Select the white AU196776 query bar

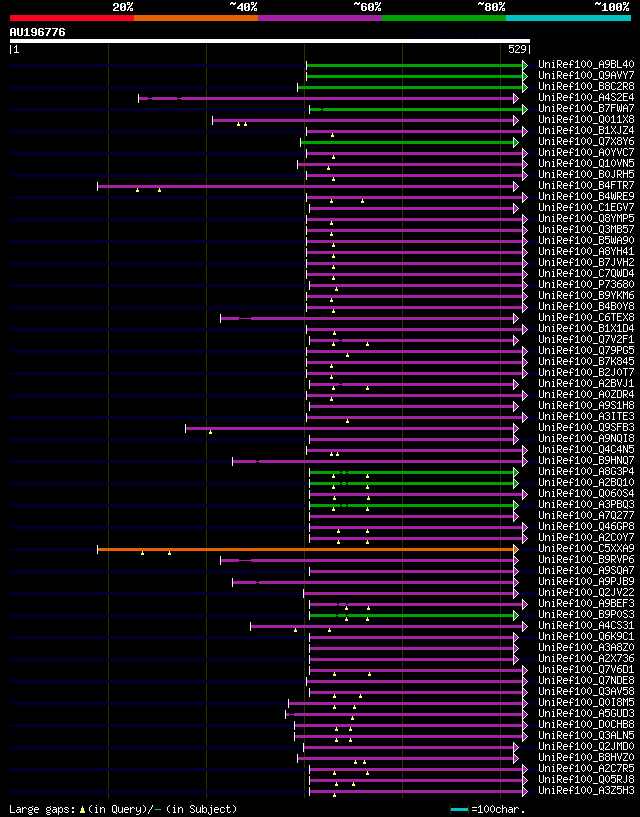coord(270,41)
